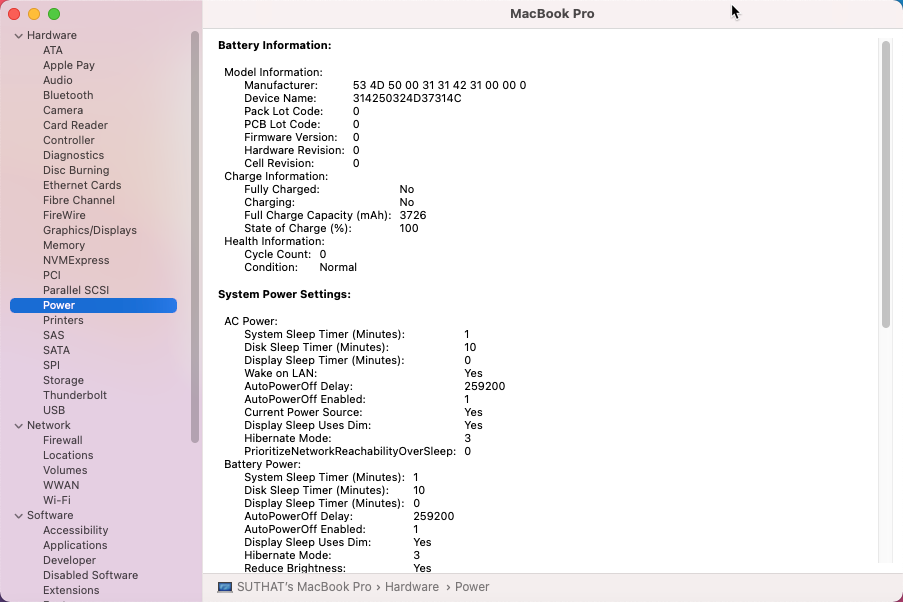Open the Card Reader entry
Image resolution: width=903 pixels, height=602 pixels.
tap(75, 125)
